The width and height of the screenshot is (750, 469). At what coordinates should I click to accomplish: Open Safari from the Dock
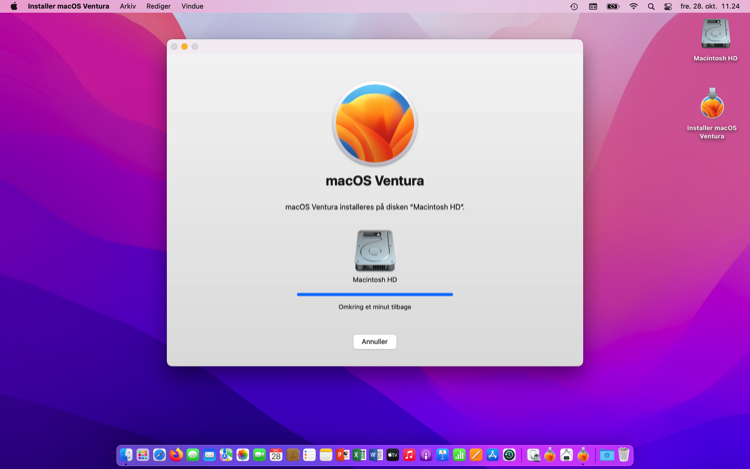(x=159, y=455)
